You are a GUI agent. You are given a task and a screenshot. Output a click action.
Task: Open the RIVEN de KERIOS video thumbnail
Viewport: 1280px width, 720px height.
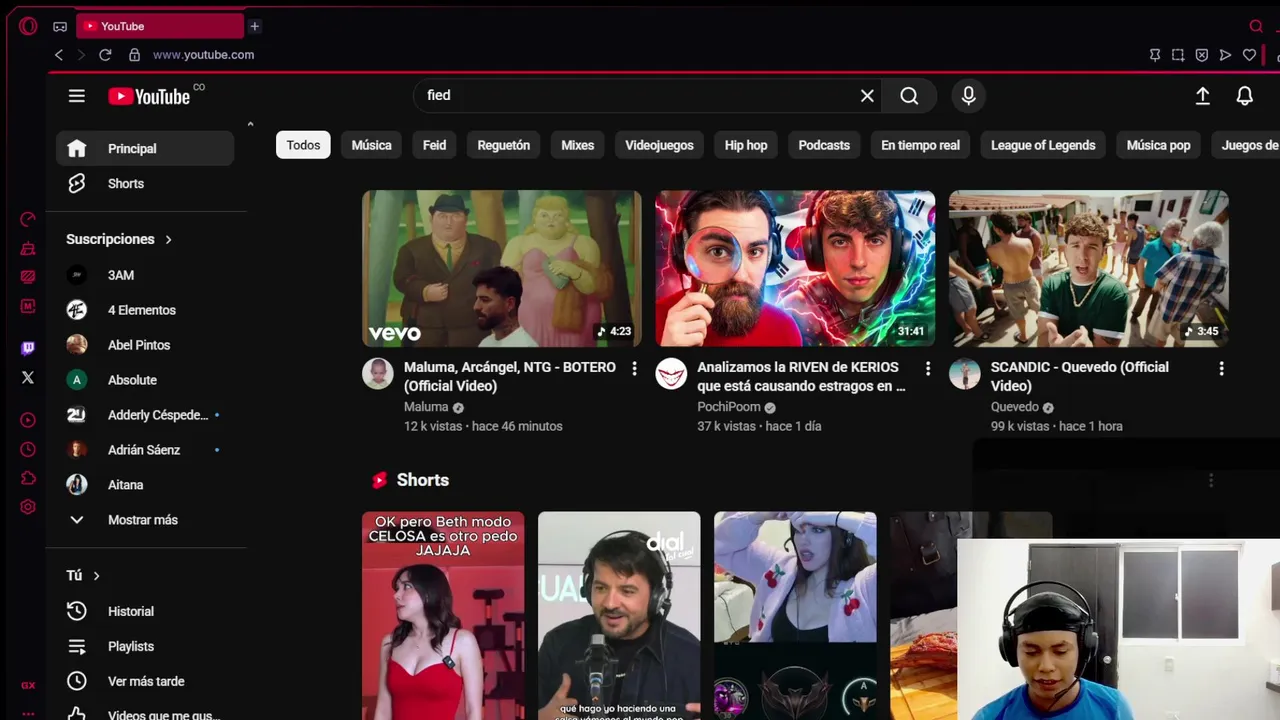coord(795,268)
